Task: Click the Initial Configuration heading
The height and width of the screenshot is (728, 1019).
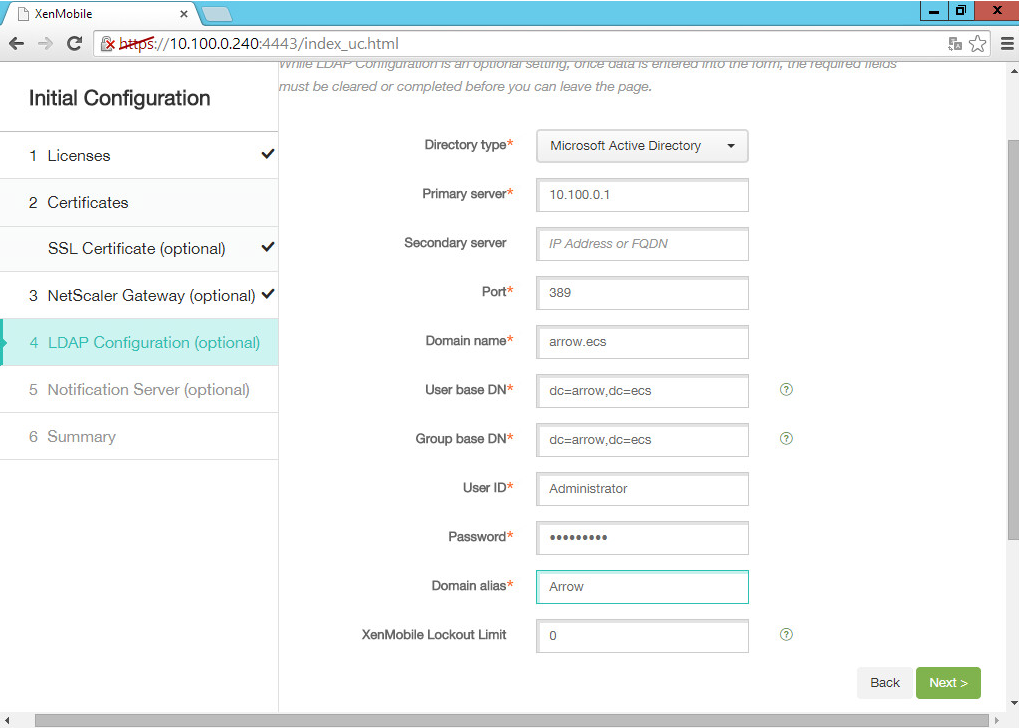Action: [x=120, y=98]
